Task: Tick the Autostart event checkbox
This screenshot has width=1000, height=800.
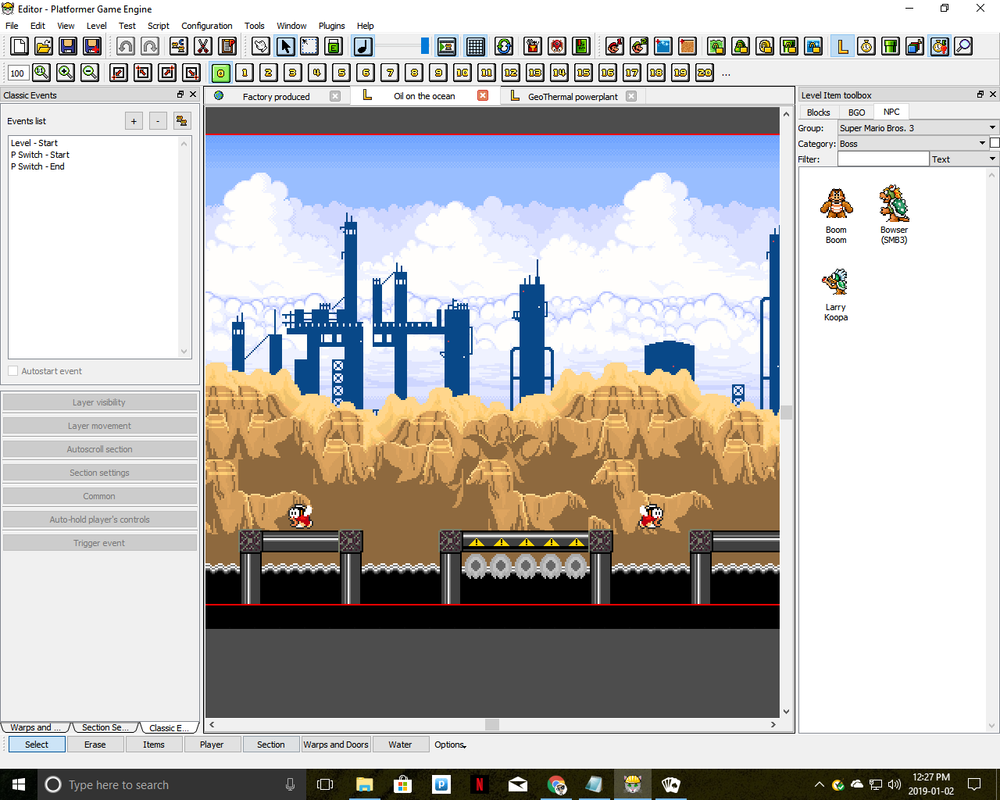Action: 13,371
